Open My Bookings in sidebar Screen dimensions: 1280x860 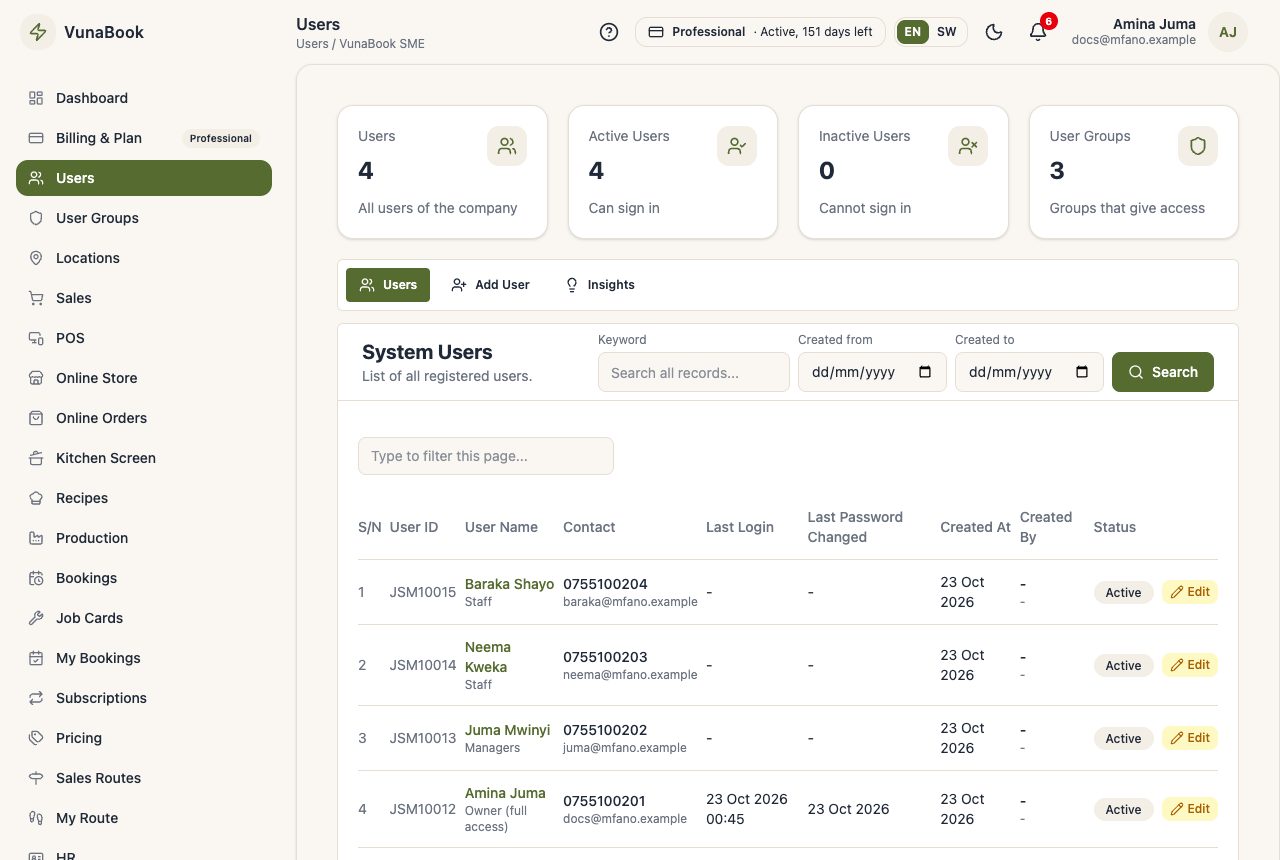pos(144,658)
